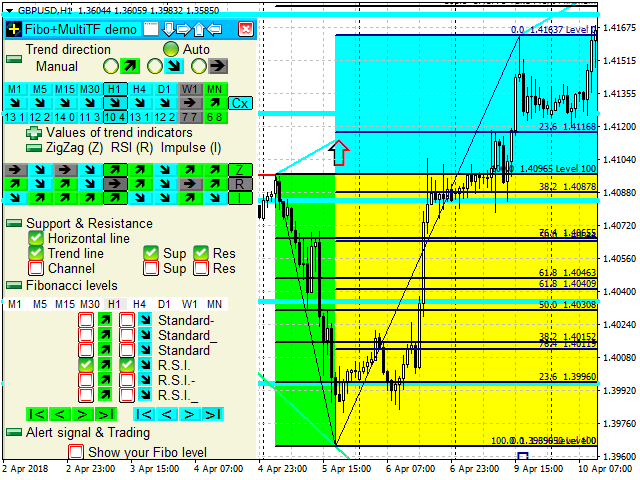Expand Values of trend indicators
The height and width of the screenshot is (480, 640).
click(x=33, y=133)
